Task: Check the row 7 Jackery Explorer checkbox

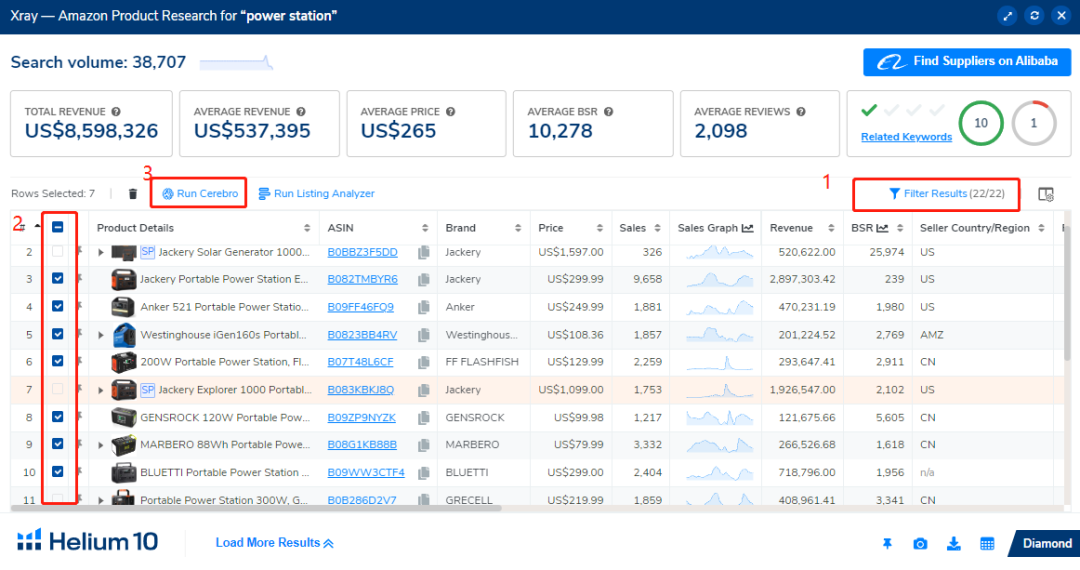Action: pos(58,389)
